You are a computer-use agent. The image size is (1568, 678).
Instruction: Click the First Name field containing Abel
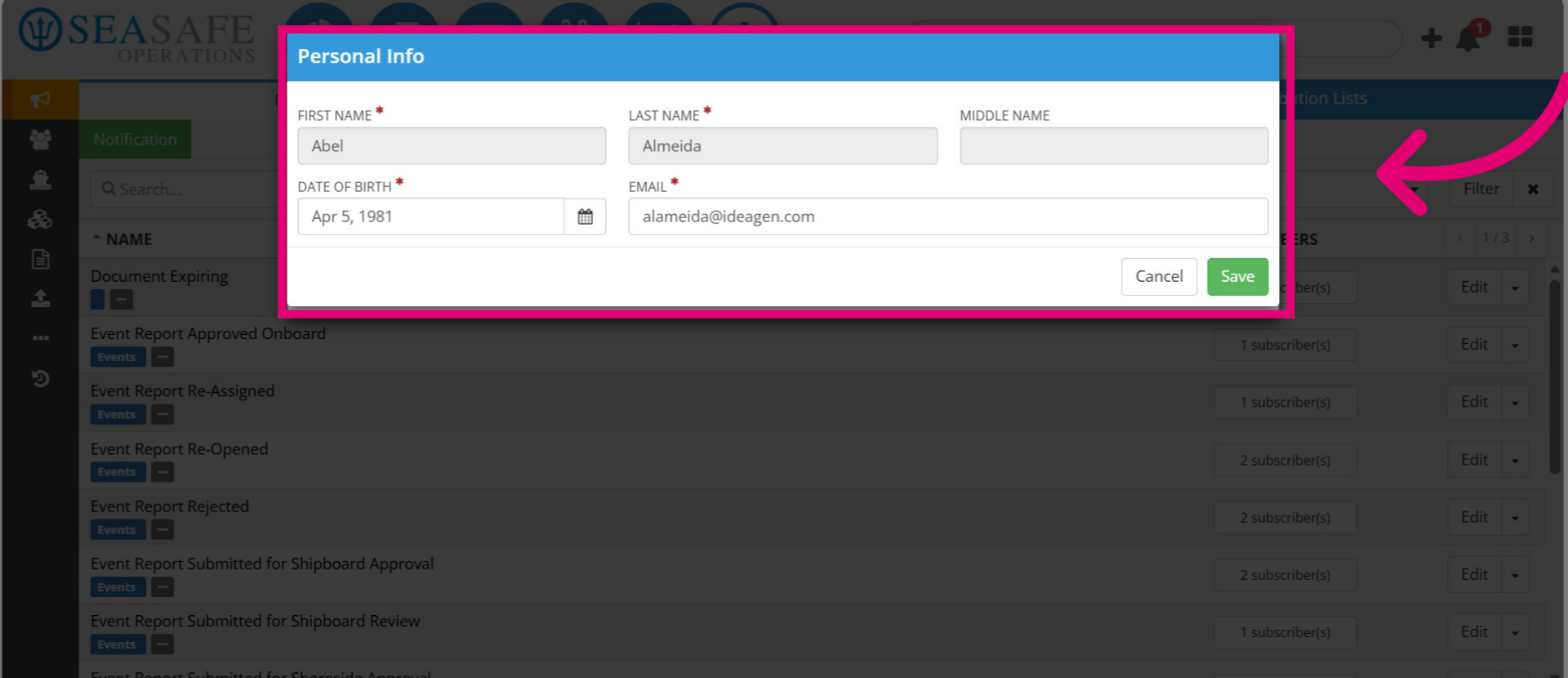click(452, 145)
